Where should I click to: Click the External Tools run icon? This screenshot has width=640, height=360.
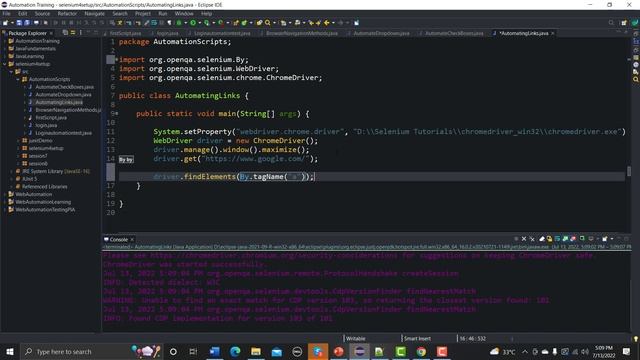[221, 23]
